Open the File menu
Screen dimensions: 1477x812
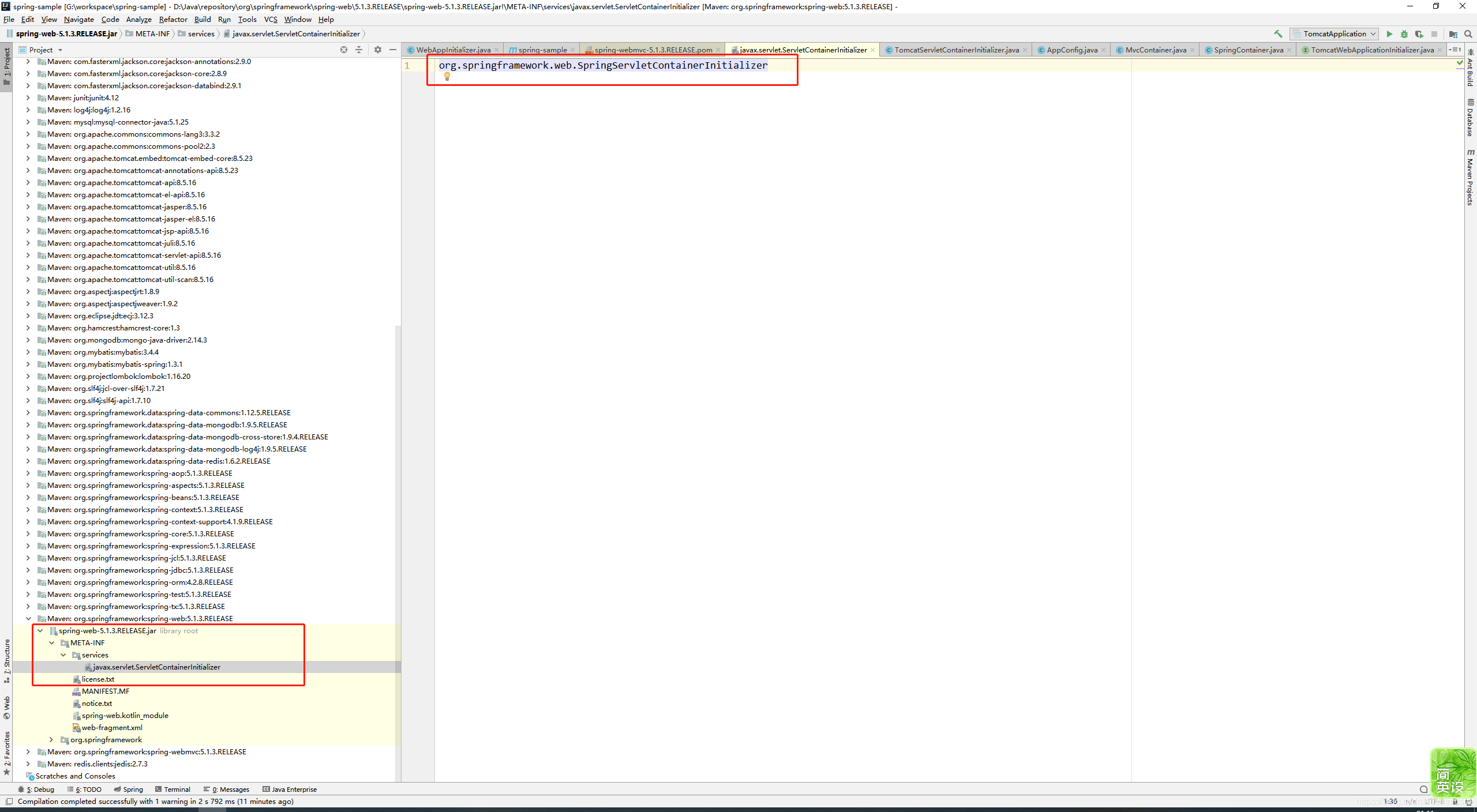[9, 19]
